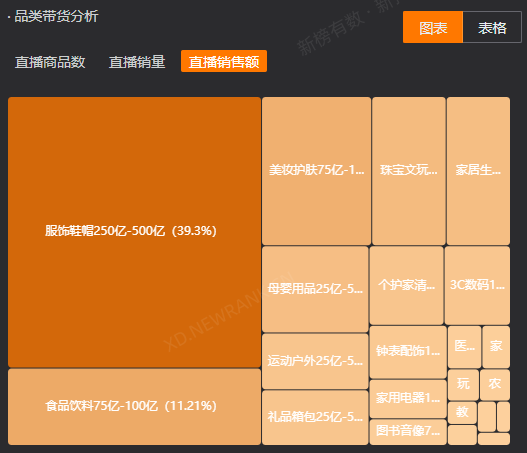Click the 食品饮料 treemap block
527x453 pixels.
point(134,407)
